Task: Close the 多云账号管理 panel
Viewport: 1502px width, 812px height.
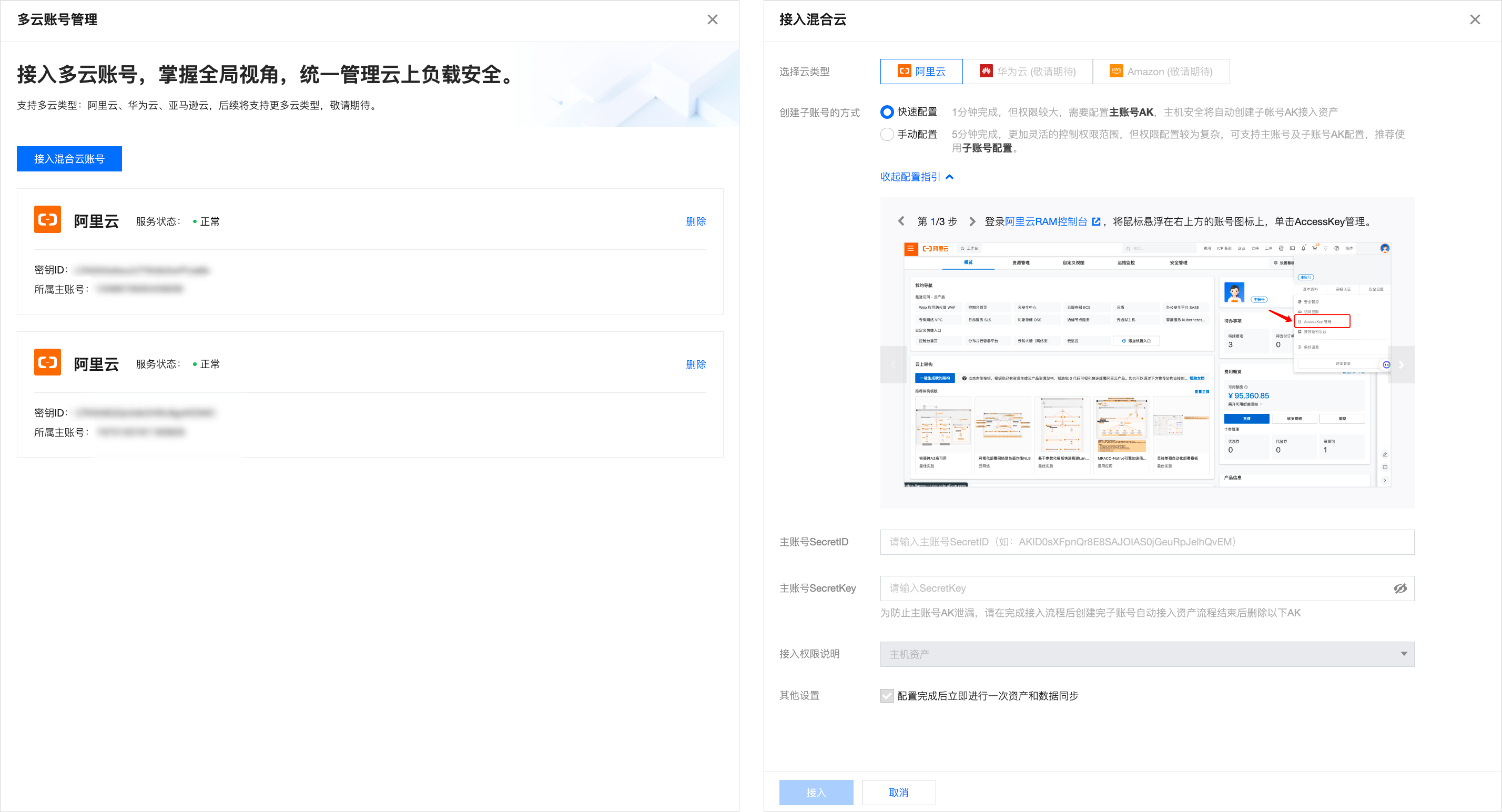Action: 712,20
